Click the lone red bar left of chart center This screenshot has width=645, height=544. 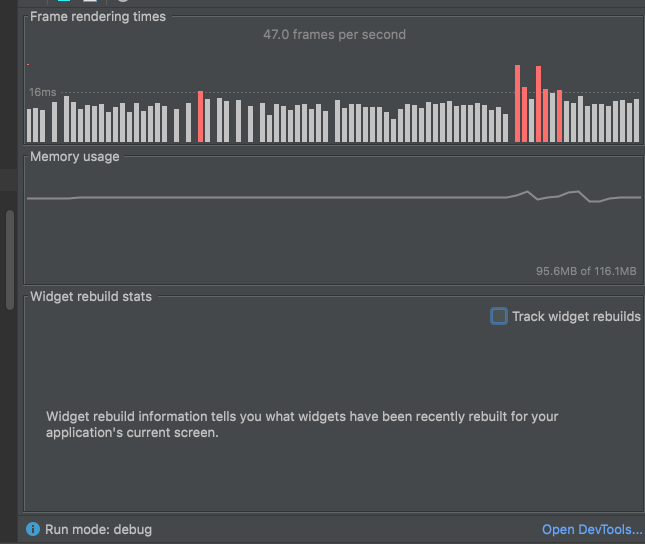200,116
